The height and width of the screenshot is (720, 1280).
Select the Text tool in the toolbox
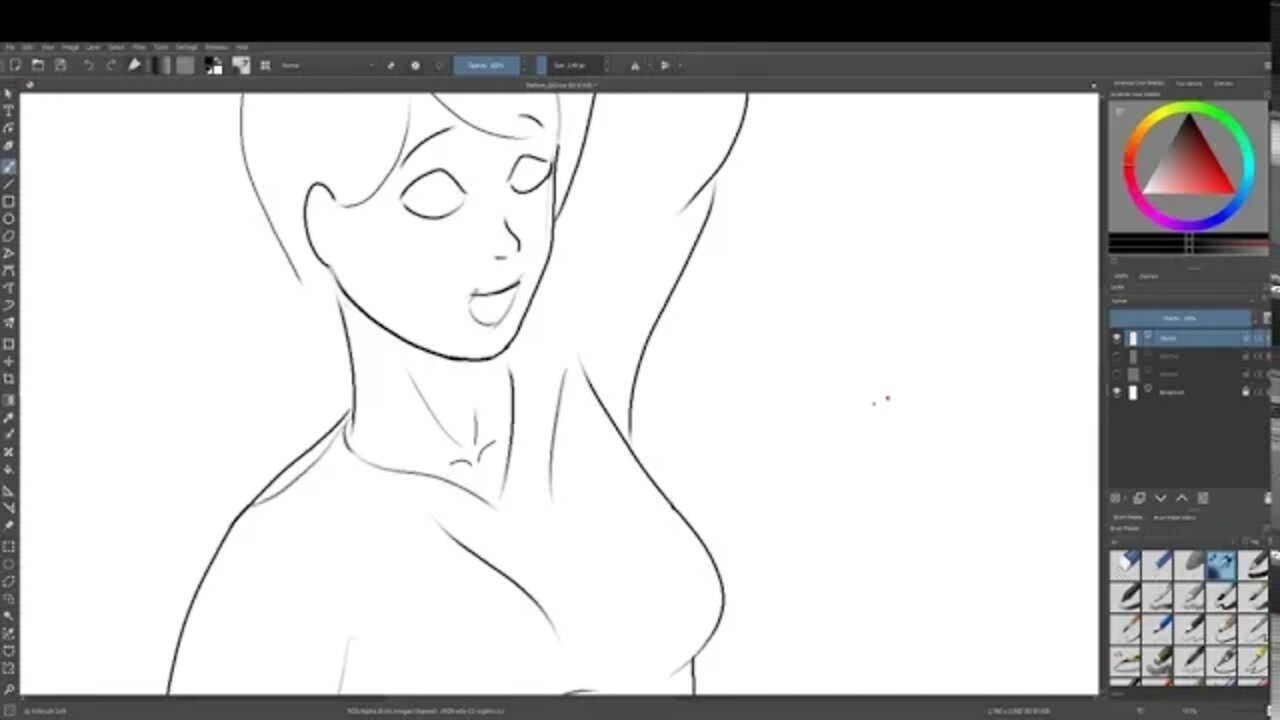pos(9,111)
